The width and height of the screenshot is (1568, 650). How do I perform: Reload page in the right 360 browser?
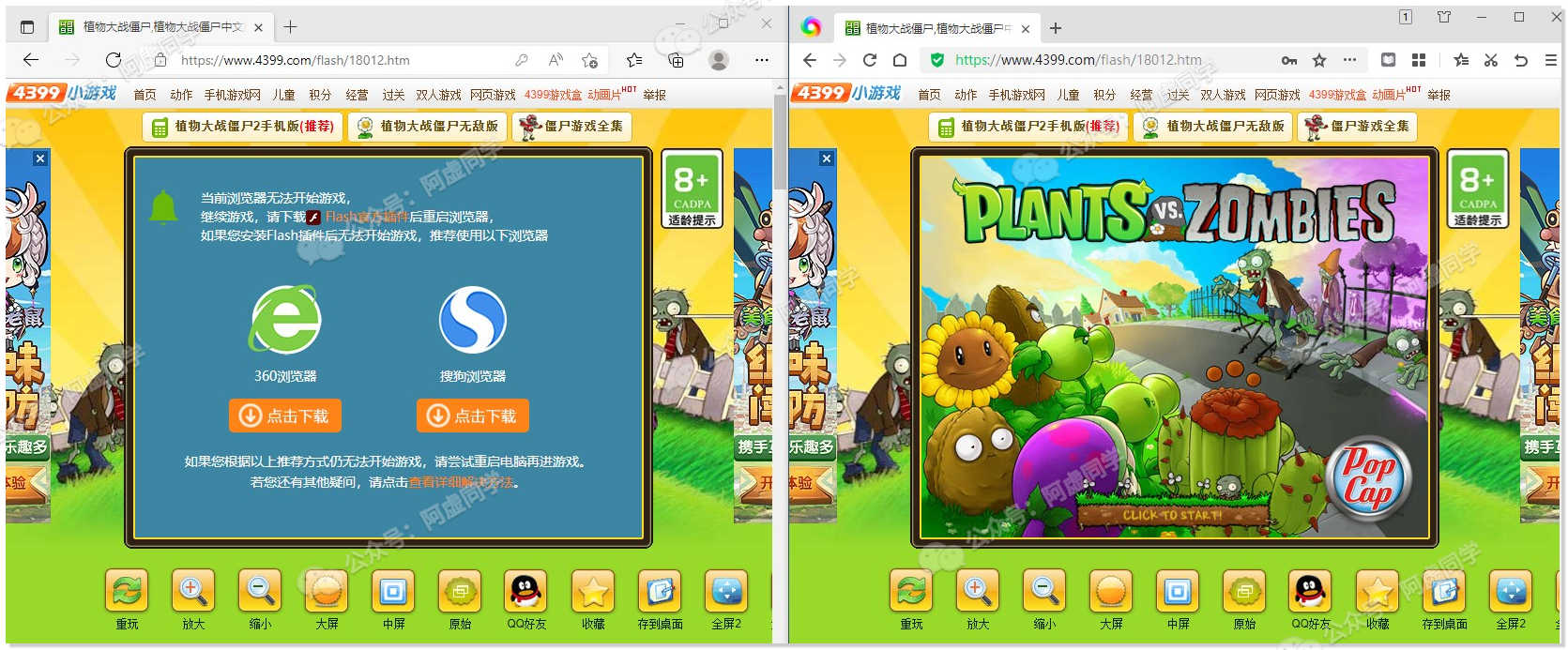(x=870, y=60)
